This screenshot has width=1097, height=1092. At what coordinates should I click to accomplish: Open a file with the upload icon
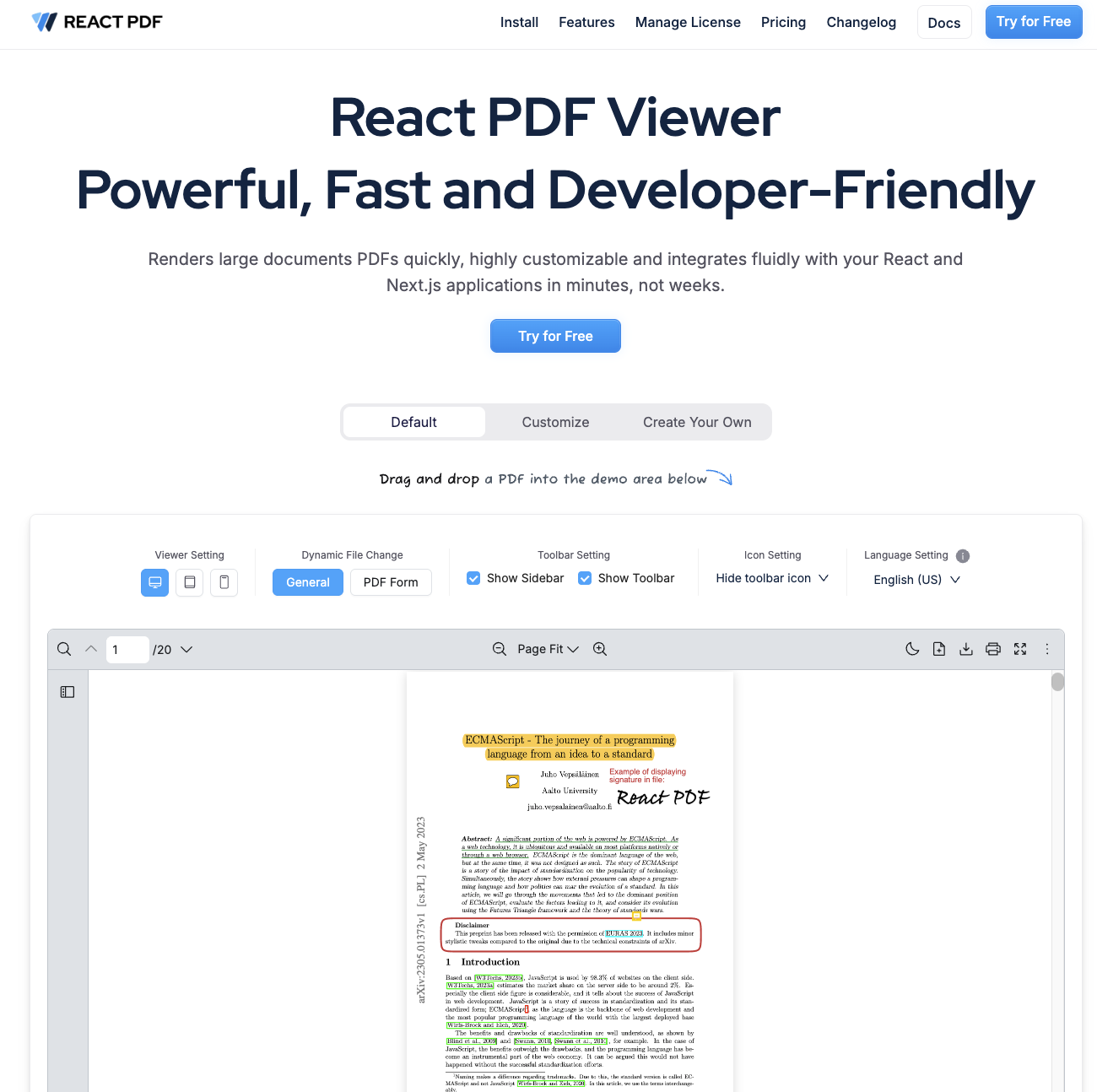939,649
